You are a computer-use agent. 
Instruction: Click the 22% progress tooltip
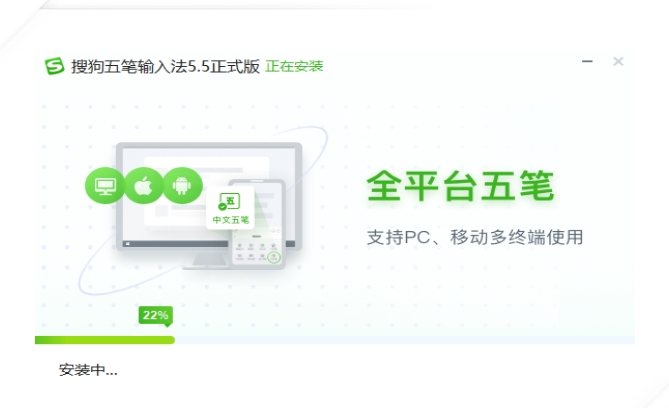[156, 316]
